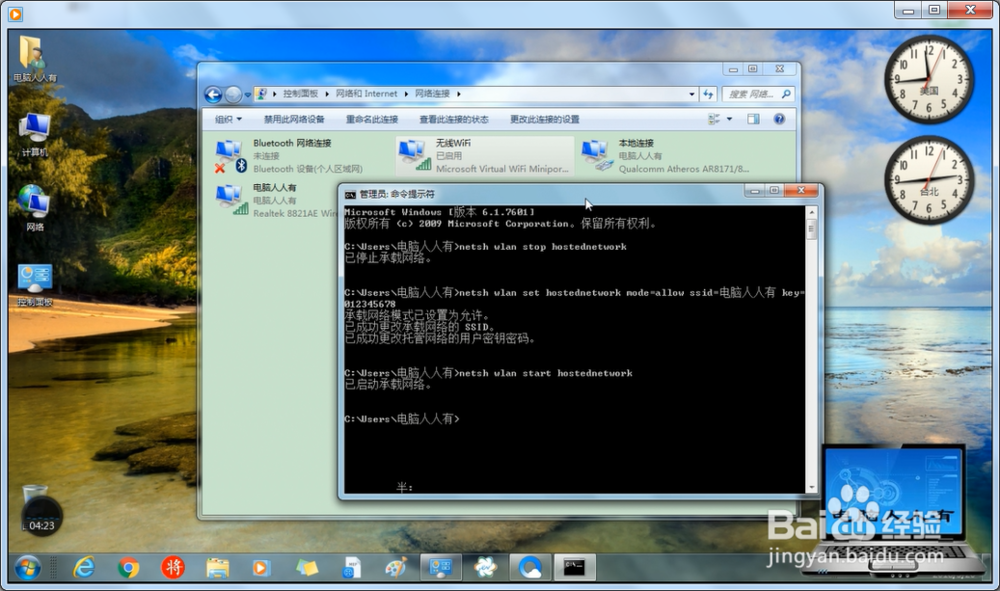Click the 04:23 timer gadget
The height and width of the screenshot is (591, 1000).
pyautogui.click(x=42, y=515)
